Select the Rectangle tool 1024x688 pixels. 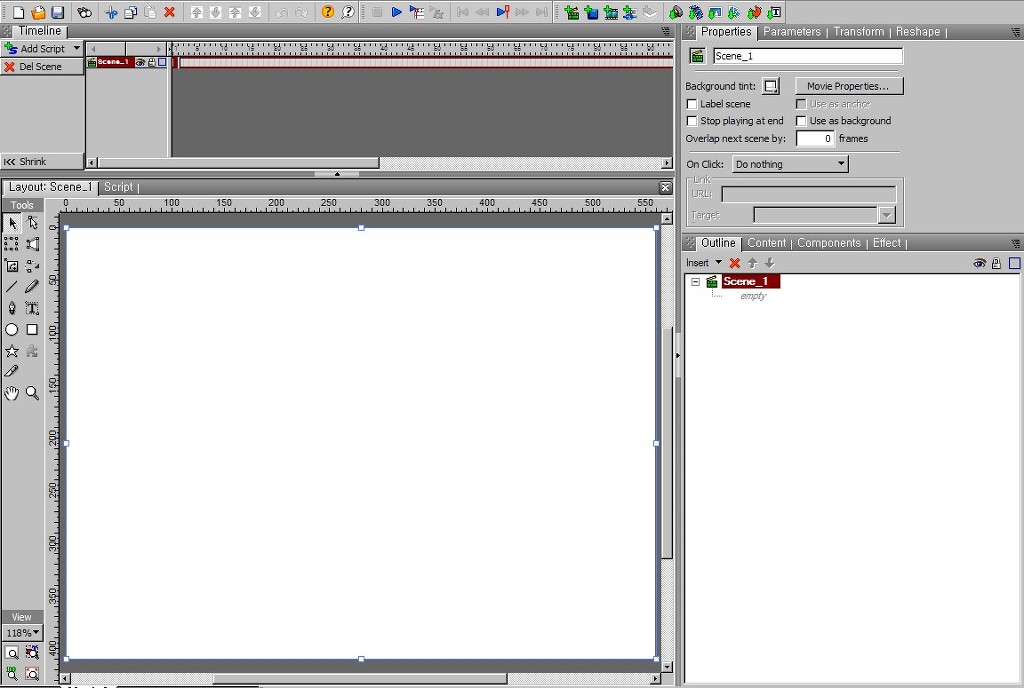point(32,330)
